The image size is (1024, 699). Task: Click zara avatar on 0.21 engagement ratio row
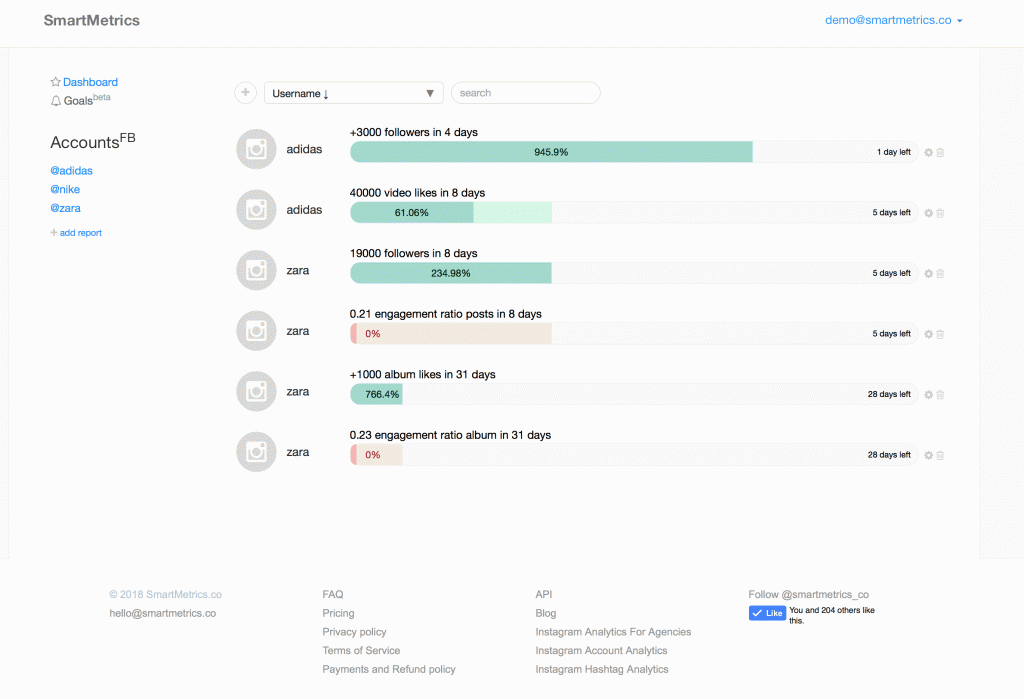coord(256,331)
